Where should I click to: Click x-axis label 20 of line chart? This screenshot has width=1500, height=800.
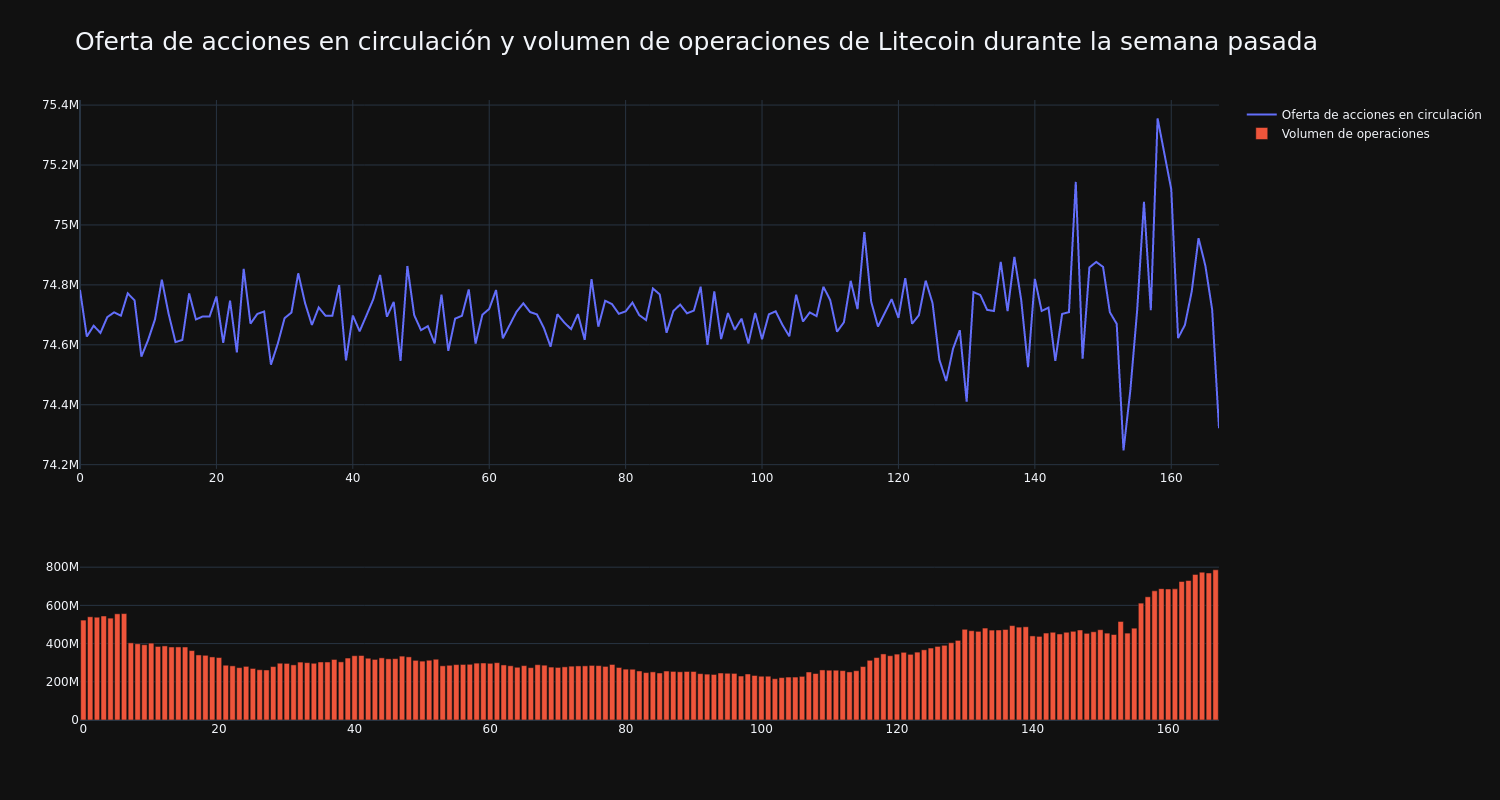coord(216,478)
